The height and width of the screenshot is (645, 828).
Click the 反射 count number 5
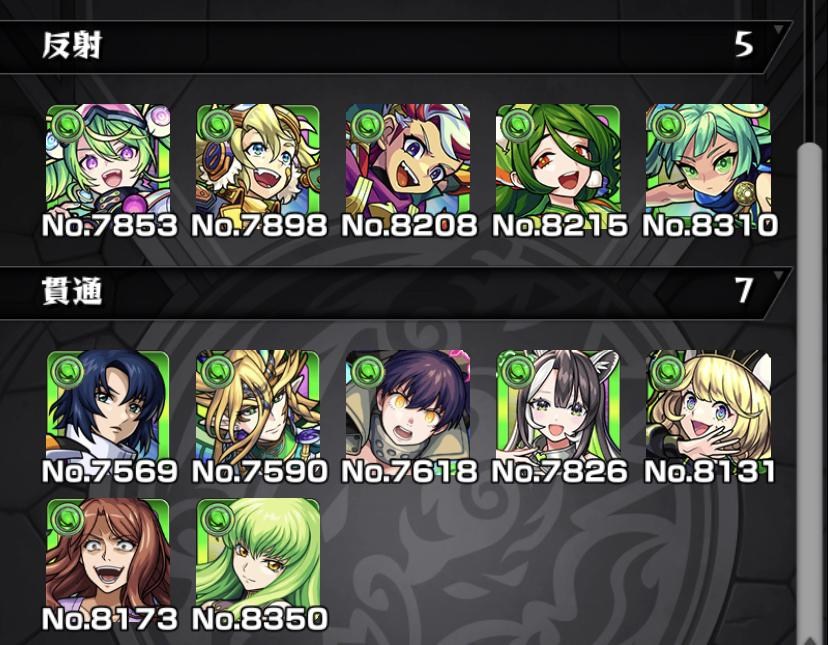pyautogui.click(x=744, y=45)
